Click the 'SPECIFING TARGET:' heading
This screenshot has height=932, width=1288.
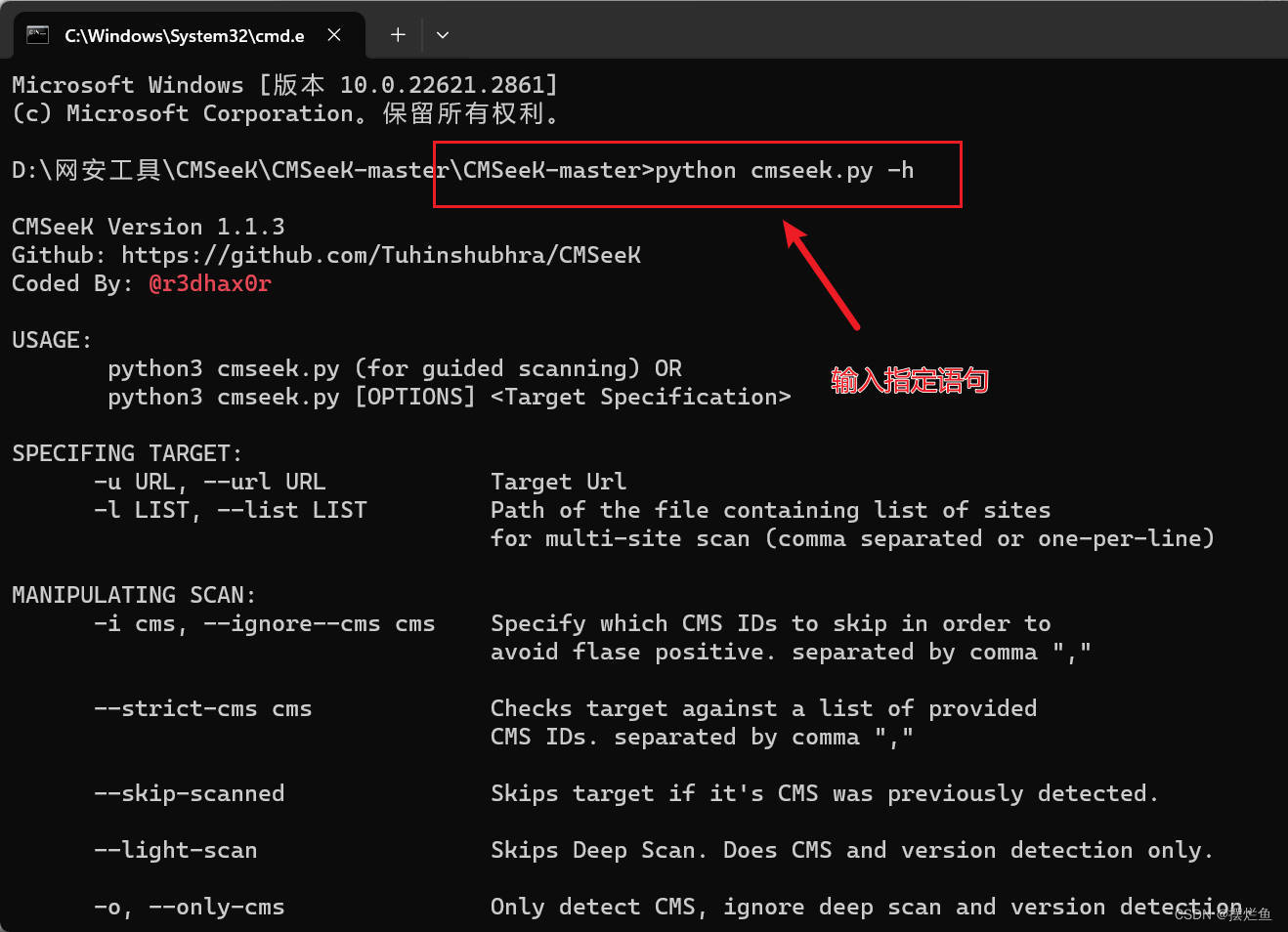[x=127, y=453]
